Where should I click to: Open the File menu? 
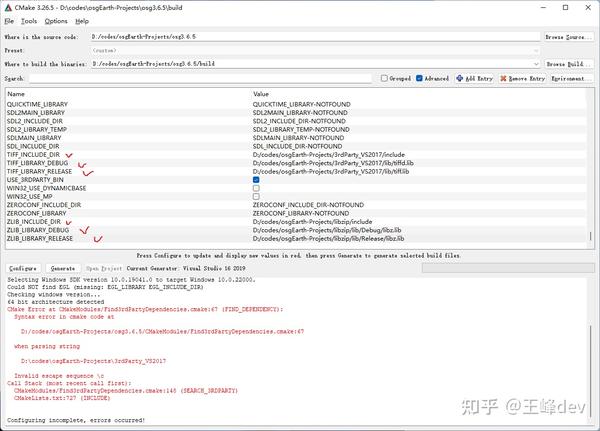point(9,21)
